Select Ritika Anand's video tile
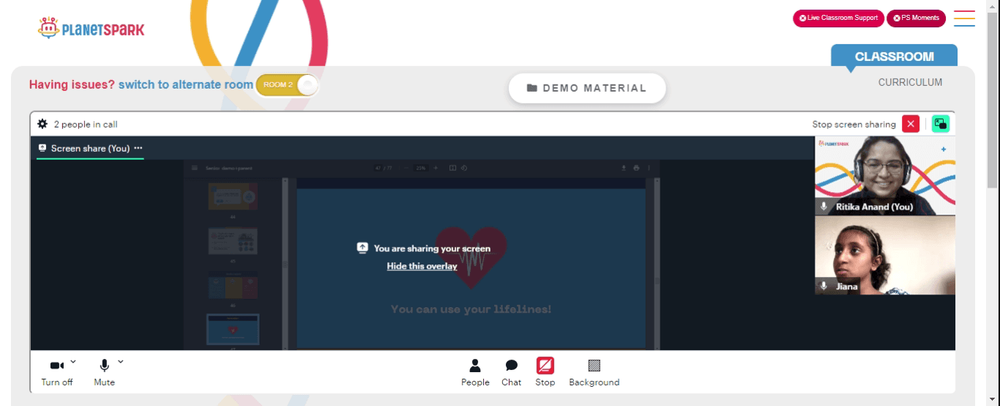 tap(885, 175)
